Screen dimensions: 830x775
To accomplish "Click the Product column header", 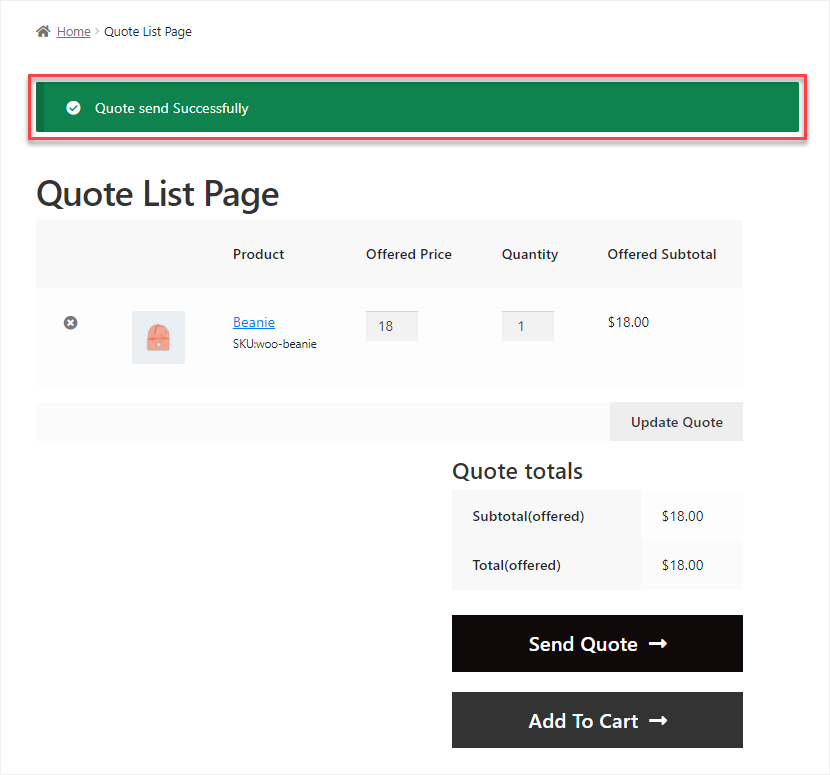I will pyautogui.click(x=258, y=254).
